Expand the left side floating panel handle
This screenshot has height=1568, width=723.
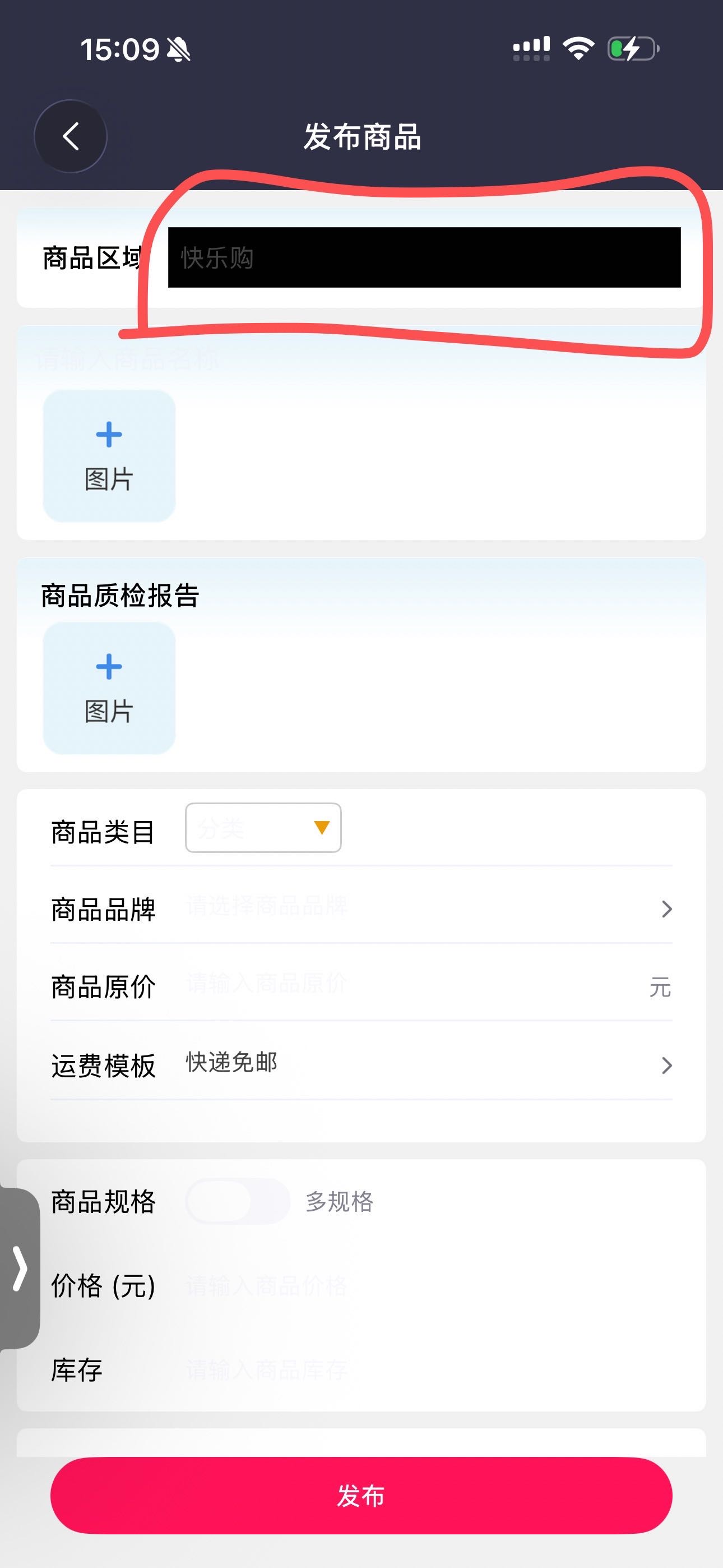click(20, 1268)
